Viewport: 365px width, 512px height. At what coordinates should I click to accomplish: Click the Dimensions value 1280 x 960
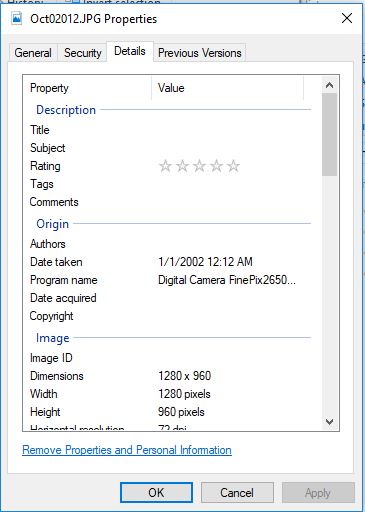184,376
